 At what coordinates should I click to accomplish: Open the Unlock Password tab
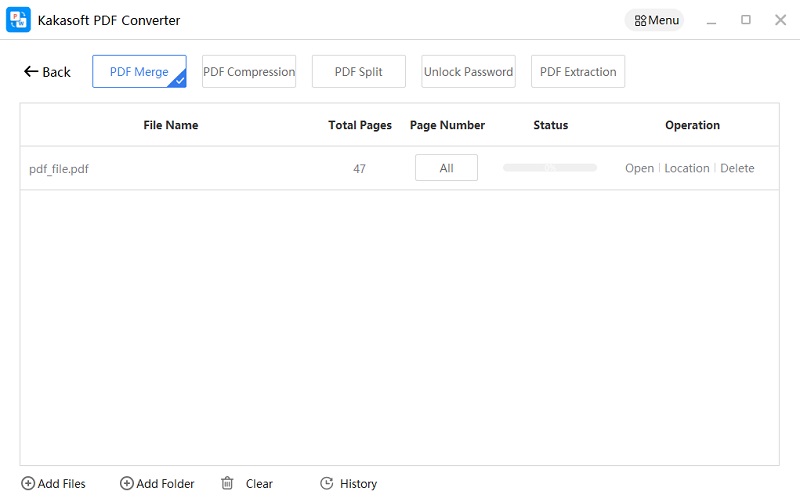click(468, 71)
